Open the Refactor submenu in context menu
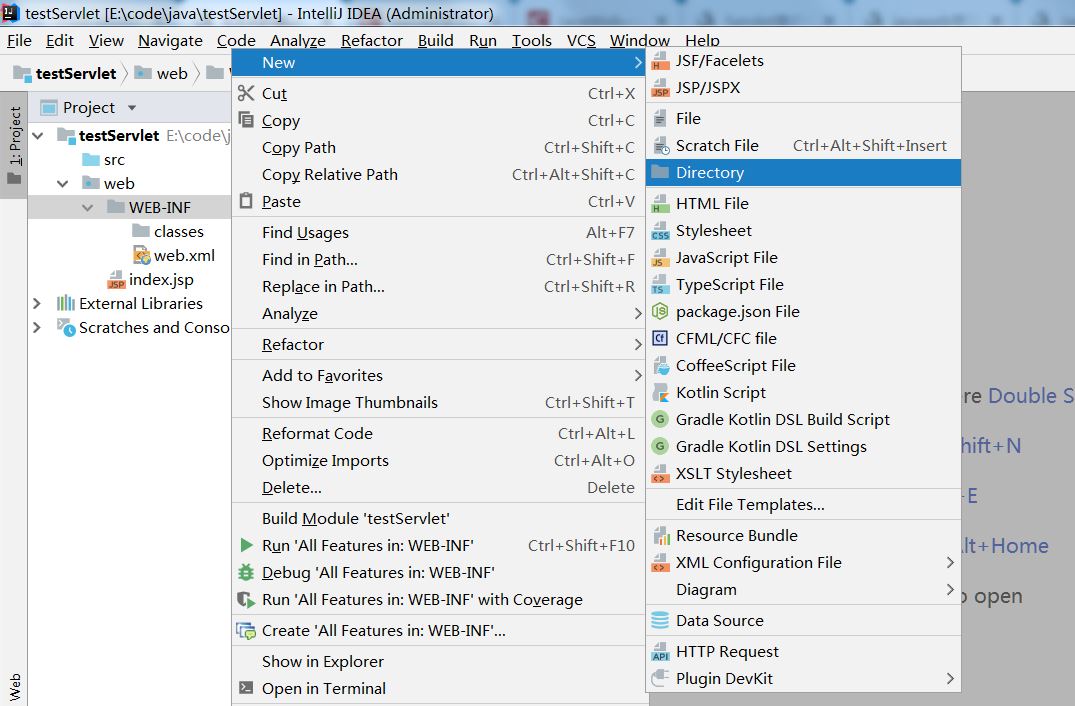This screenshot has width=1075, height=706. [x=439, y=344]
